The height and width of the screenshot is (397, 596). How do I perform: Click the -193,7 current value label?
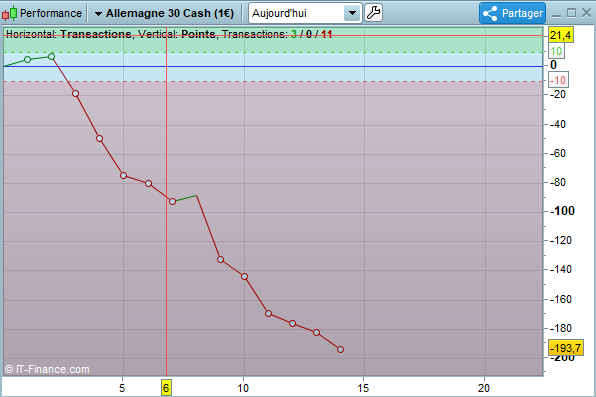(566, 348)
